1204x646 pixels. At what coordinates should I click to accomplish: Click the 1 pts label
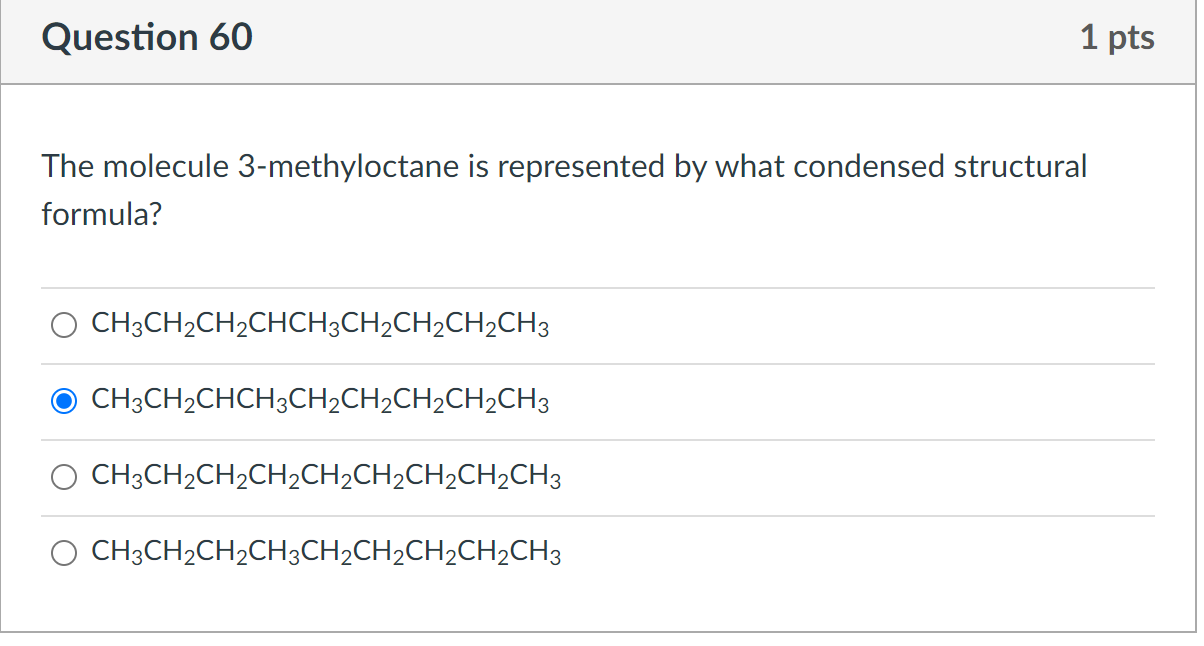[x=1119, y=37]
